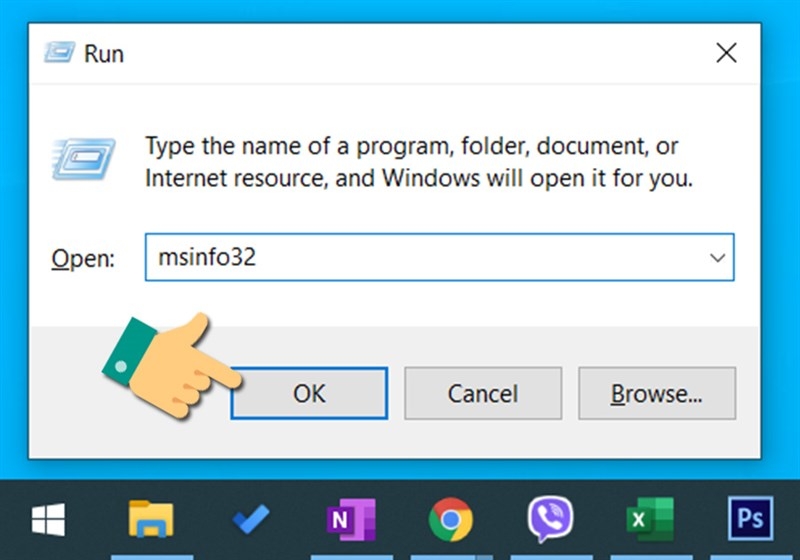Open Photoshop from the taskbar
Viewport: 800px width, 560px height.
click(x=750, y=519)
